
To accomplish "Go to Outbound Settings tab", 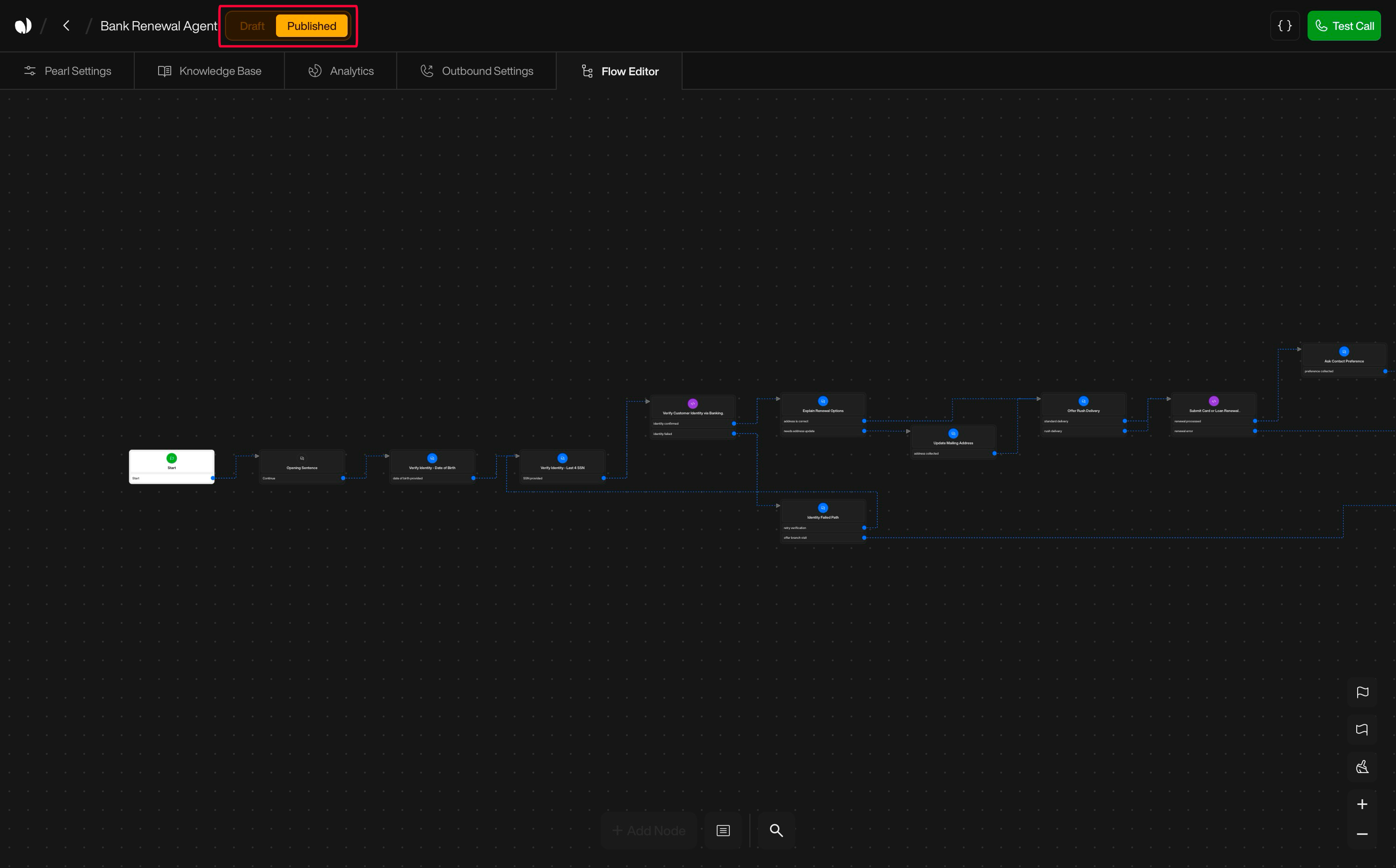I will coord(477,71).
